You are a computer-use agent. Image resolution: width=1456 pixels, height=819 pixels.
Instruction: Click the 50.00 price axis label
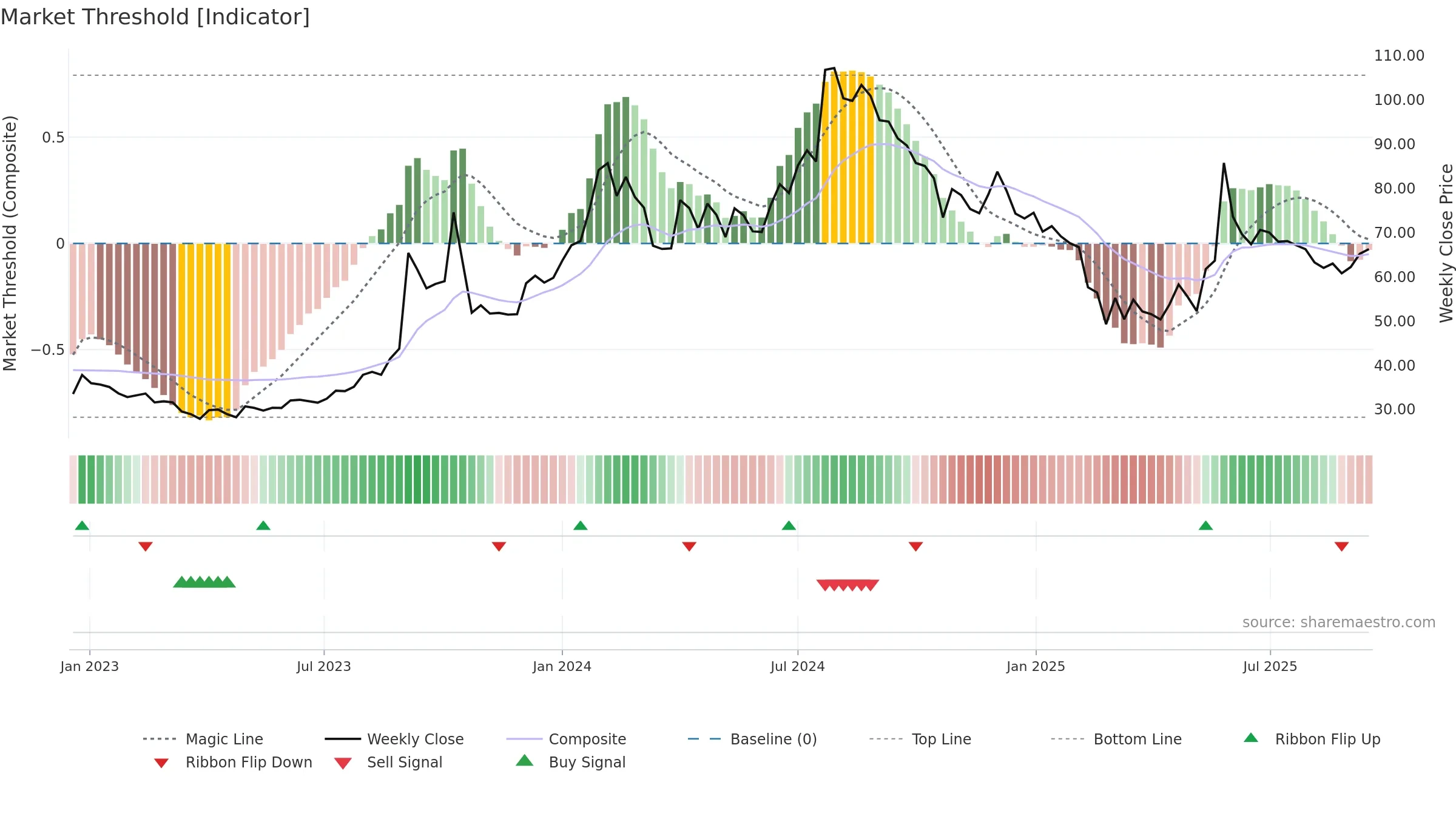[1395, 321]
